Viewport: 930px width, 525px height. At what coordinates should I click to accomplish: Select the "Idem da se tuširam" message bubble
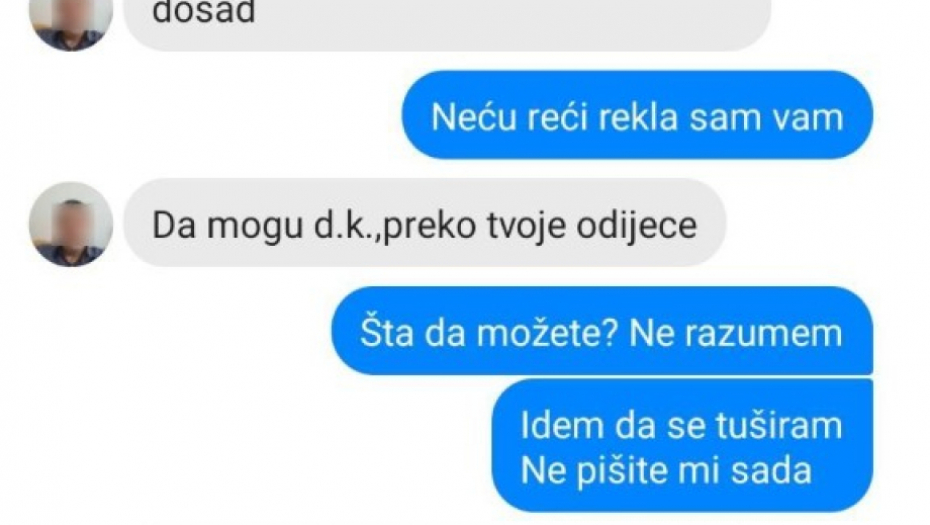tap(683, 446)
